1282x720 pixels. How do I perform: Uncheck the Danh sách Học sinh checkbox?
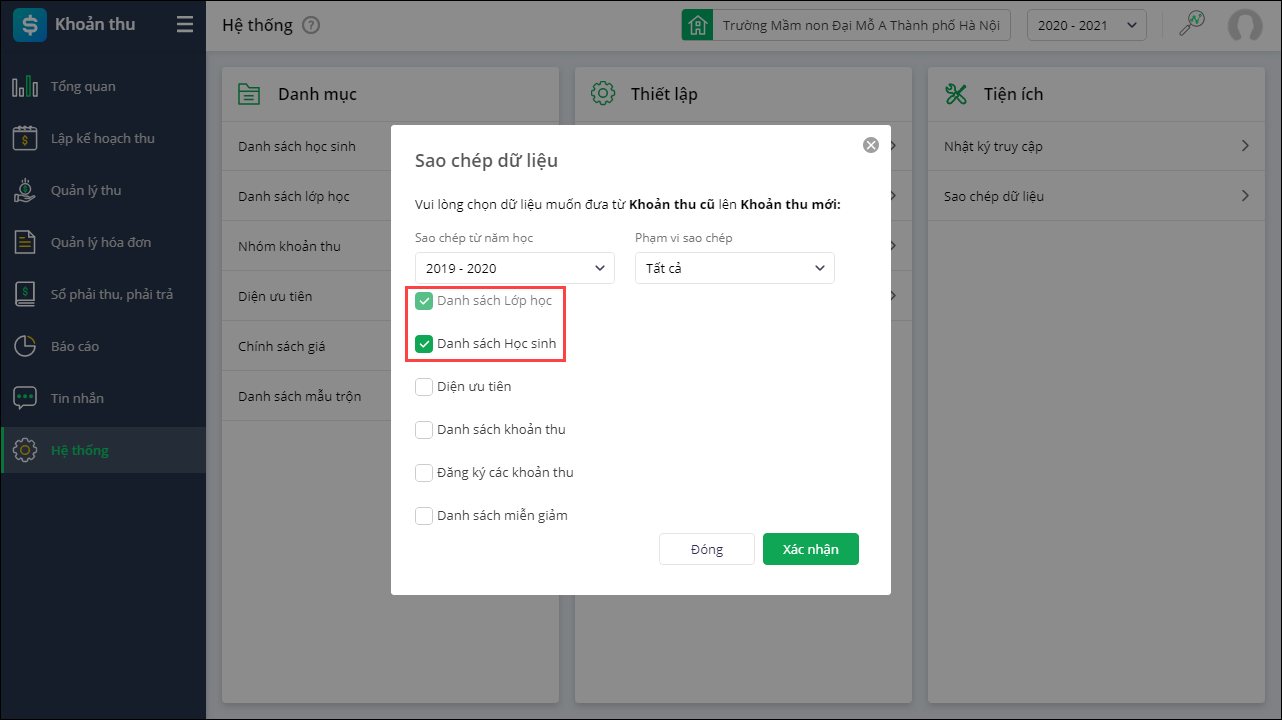(424, 344)
